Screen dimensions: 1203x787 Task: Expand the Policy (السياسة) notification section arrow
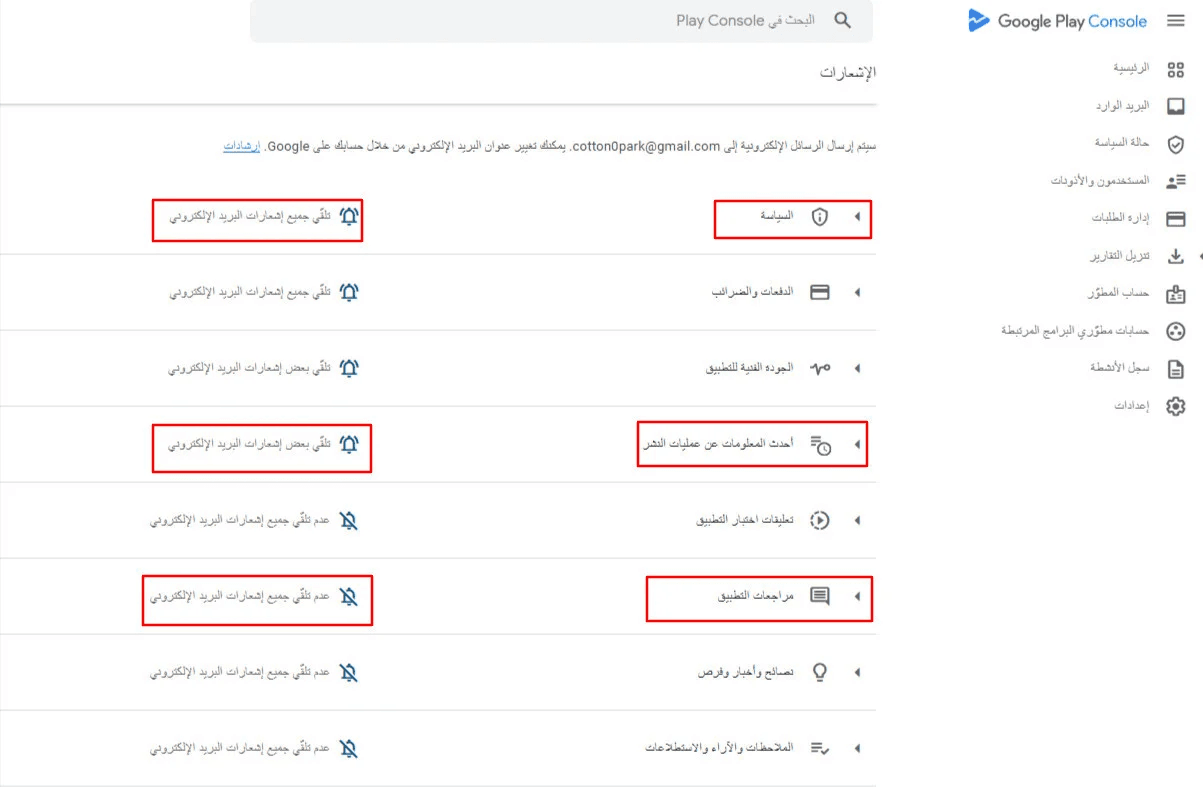857,217
